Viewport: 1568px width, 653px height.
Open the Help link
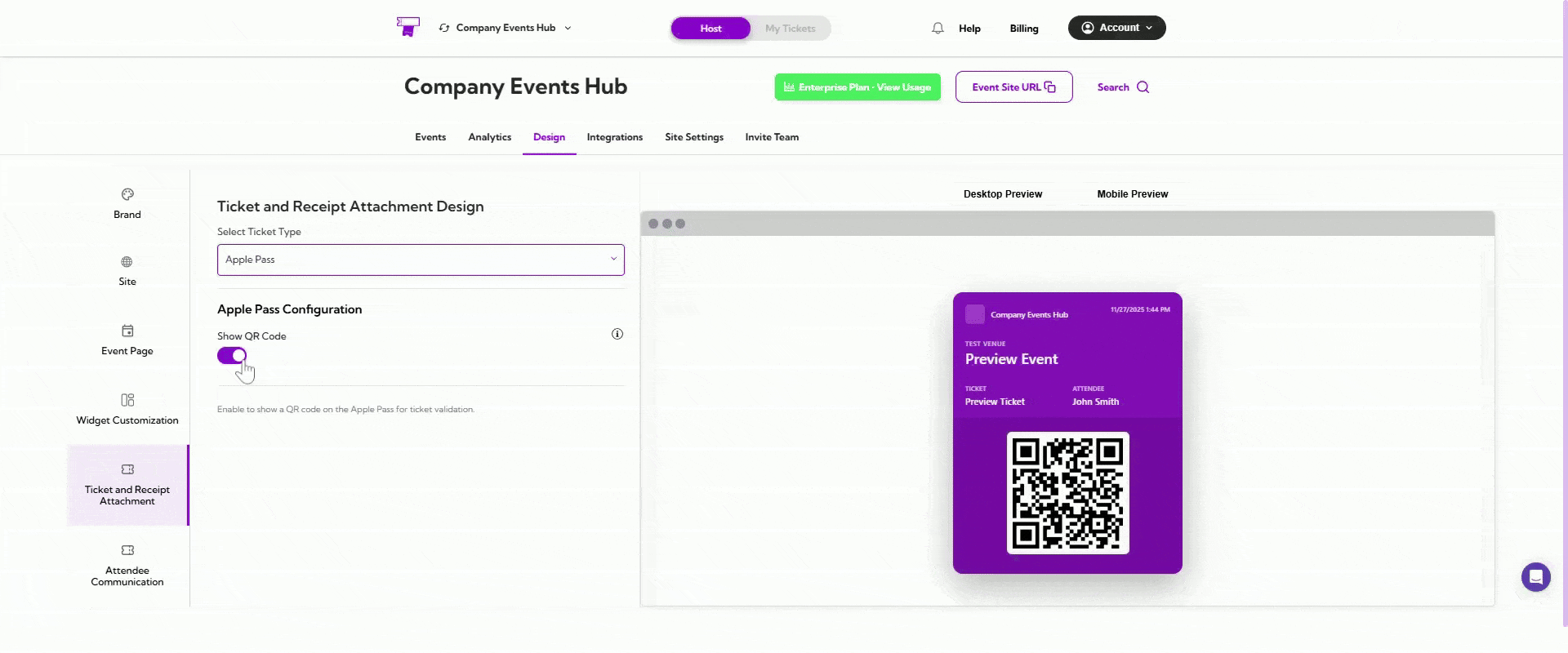click(x=969, y=29)
